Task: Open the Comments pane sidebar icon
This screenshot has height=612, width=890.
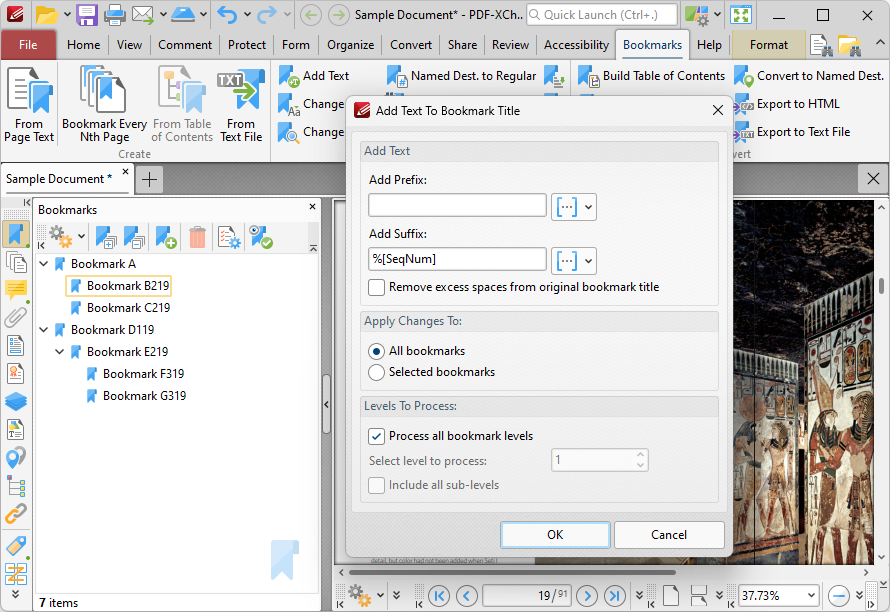Action: 15,290
